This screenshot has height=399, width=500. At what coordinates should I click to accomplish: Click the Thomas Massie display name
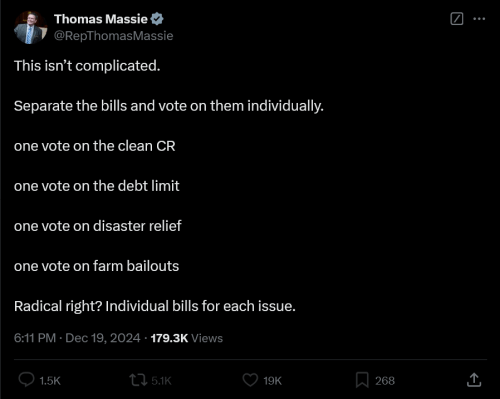(x=101, y=19)
